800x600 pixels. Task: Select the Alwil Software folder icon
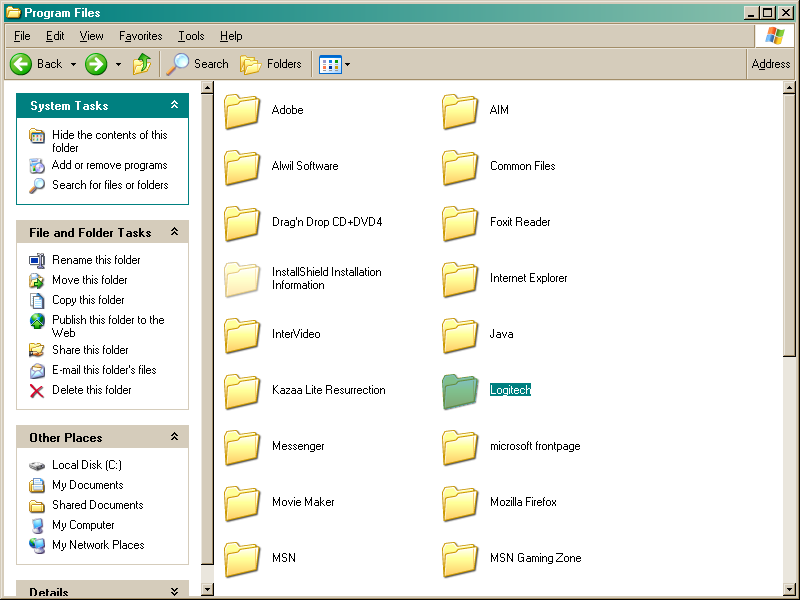pos(242,167)
